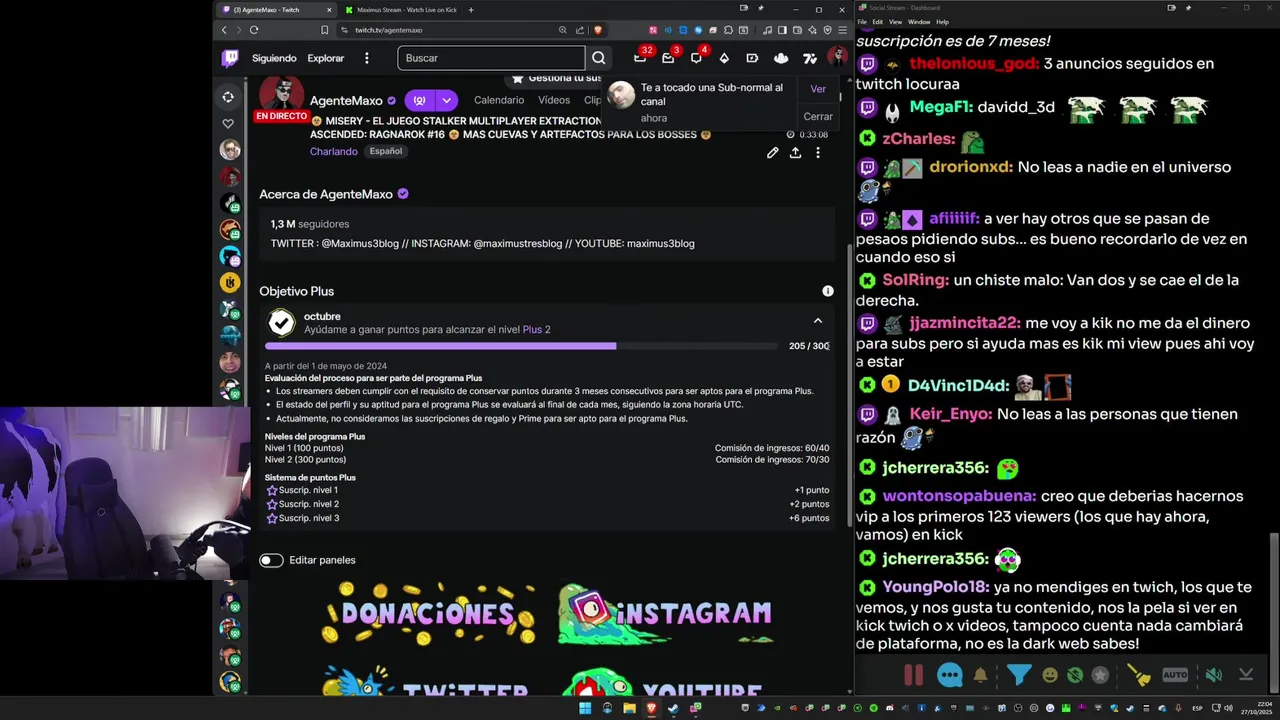Open the Twitch home logo

[230, 58]
